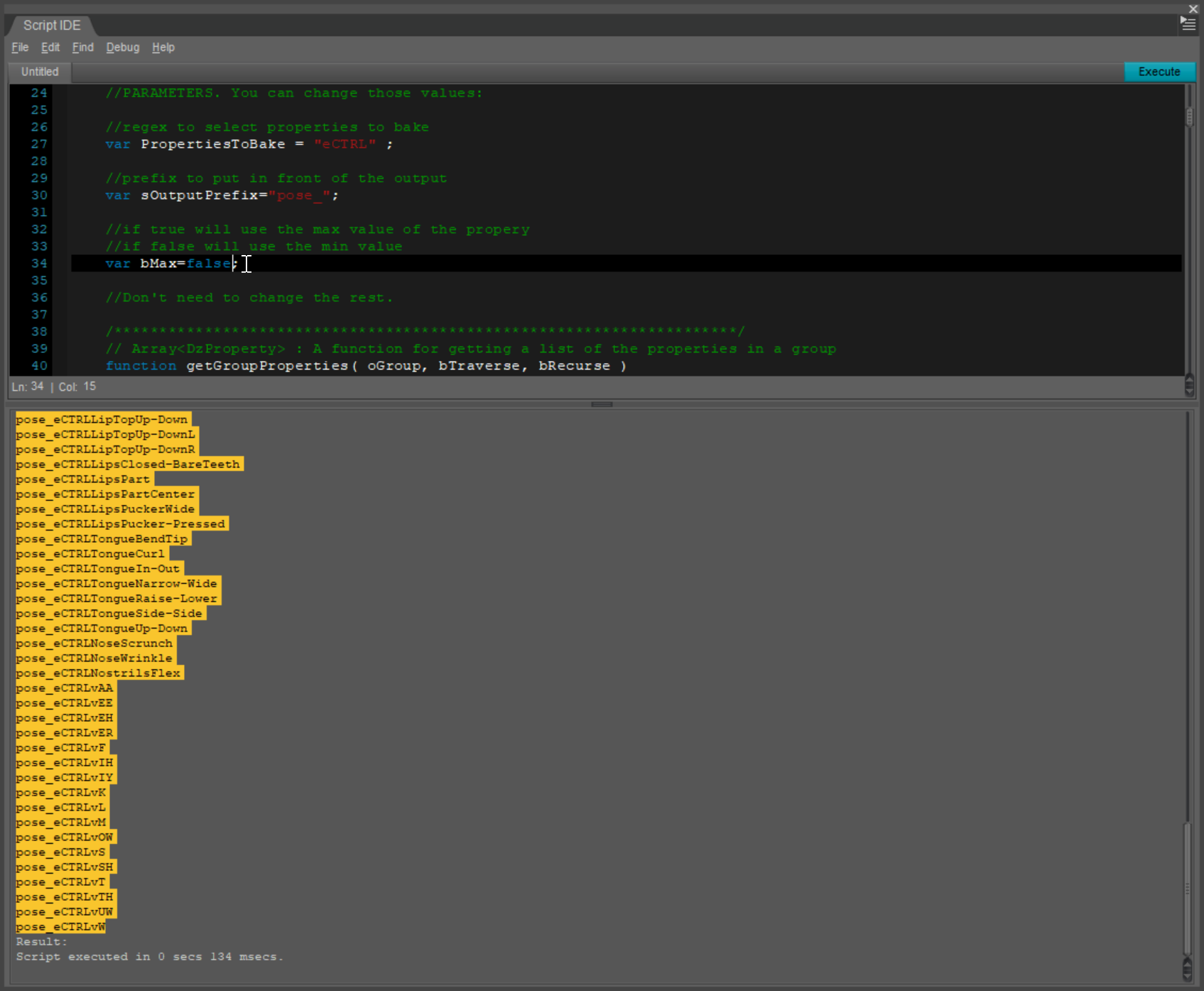
Task: Click the Ln: 34 status indicator
Action: pyautogui.click(x=28, y=386)
